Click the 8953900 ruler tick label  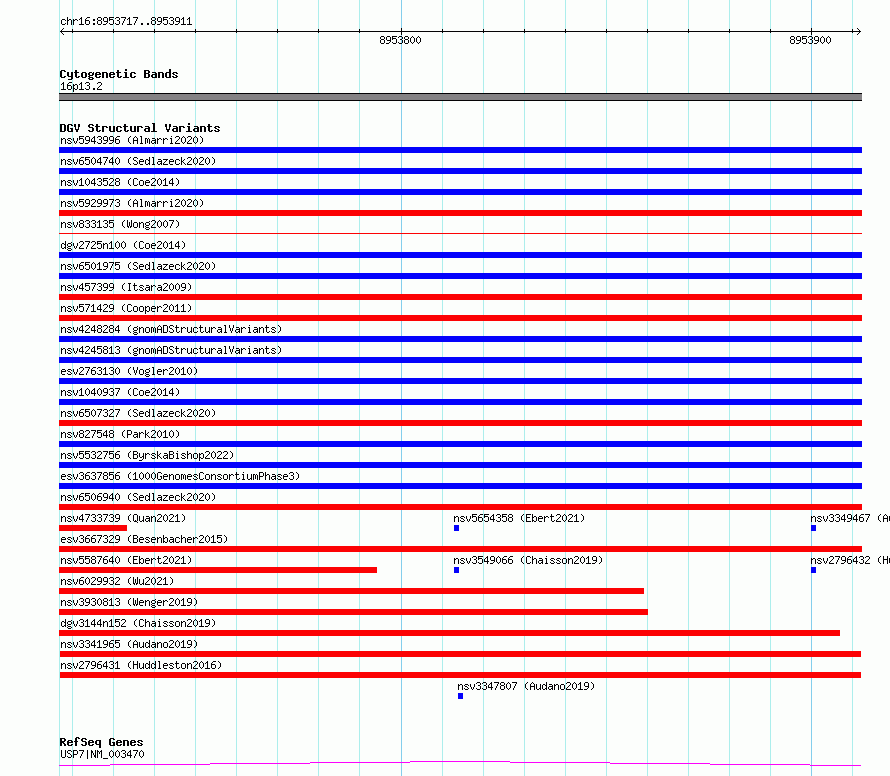(x=810, y=40)
